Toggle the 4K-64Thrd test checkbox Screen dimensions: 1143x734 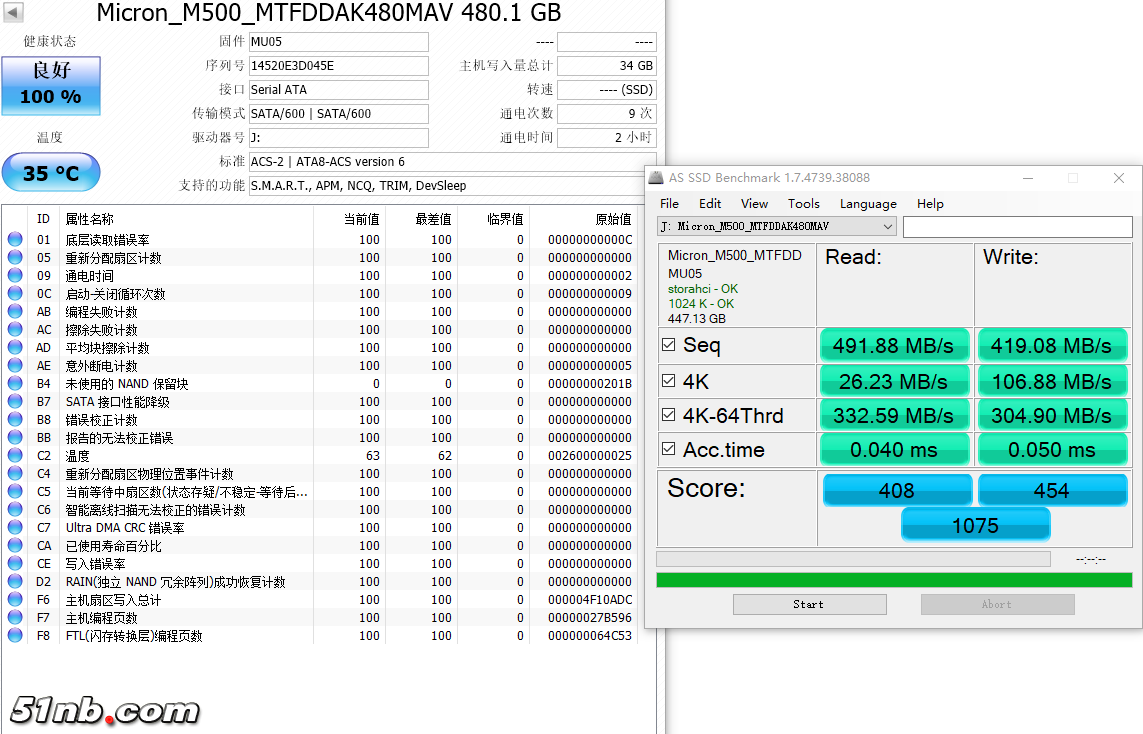669,415
